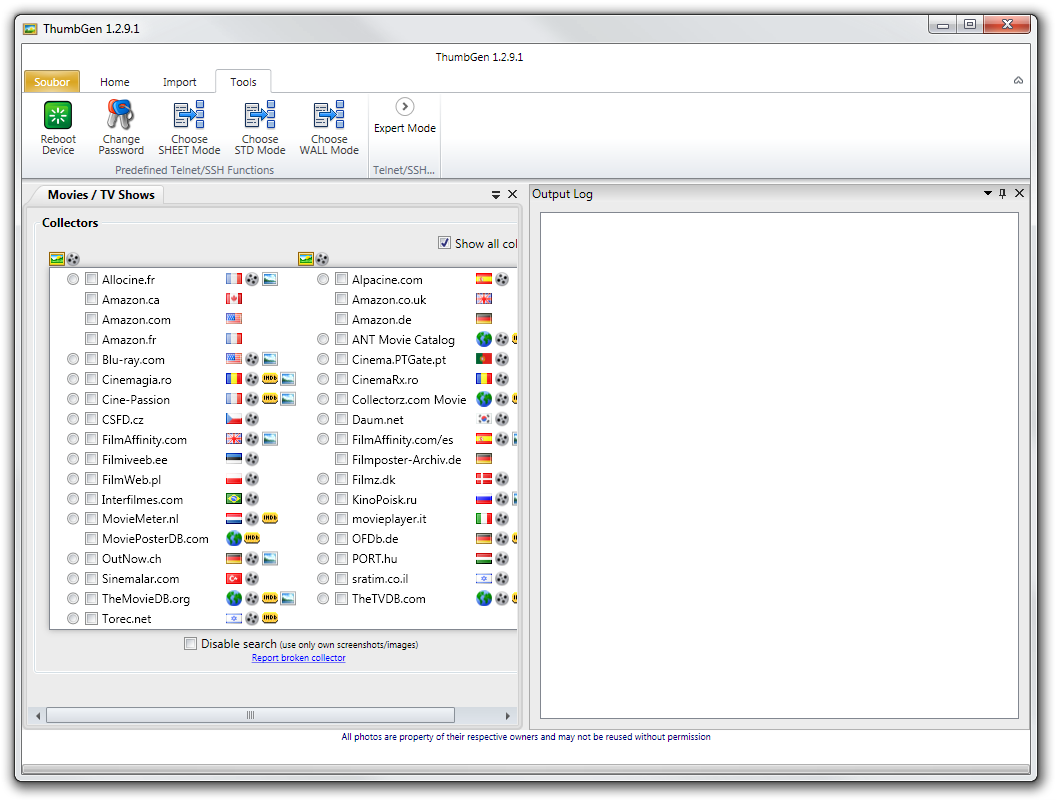Close the Output Log panel
Viewport: 1056px width, 800px height.
(1020, 193)
